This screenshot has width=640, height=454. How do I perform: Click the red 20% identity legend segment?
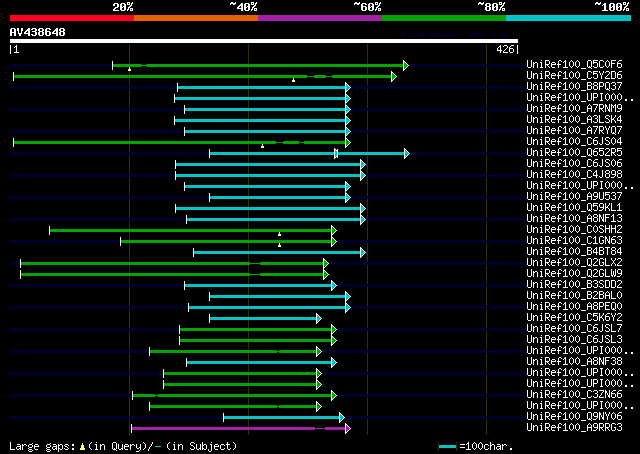click(72, 18)
